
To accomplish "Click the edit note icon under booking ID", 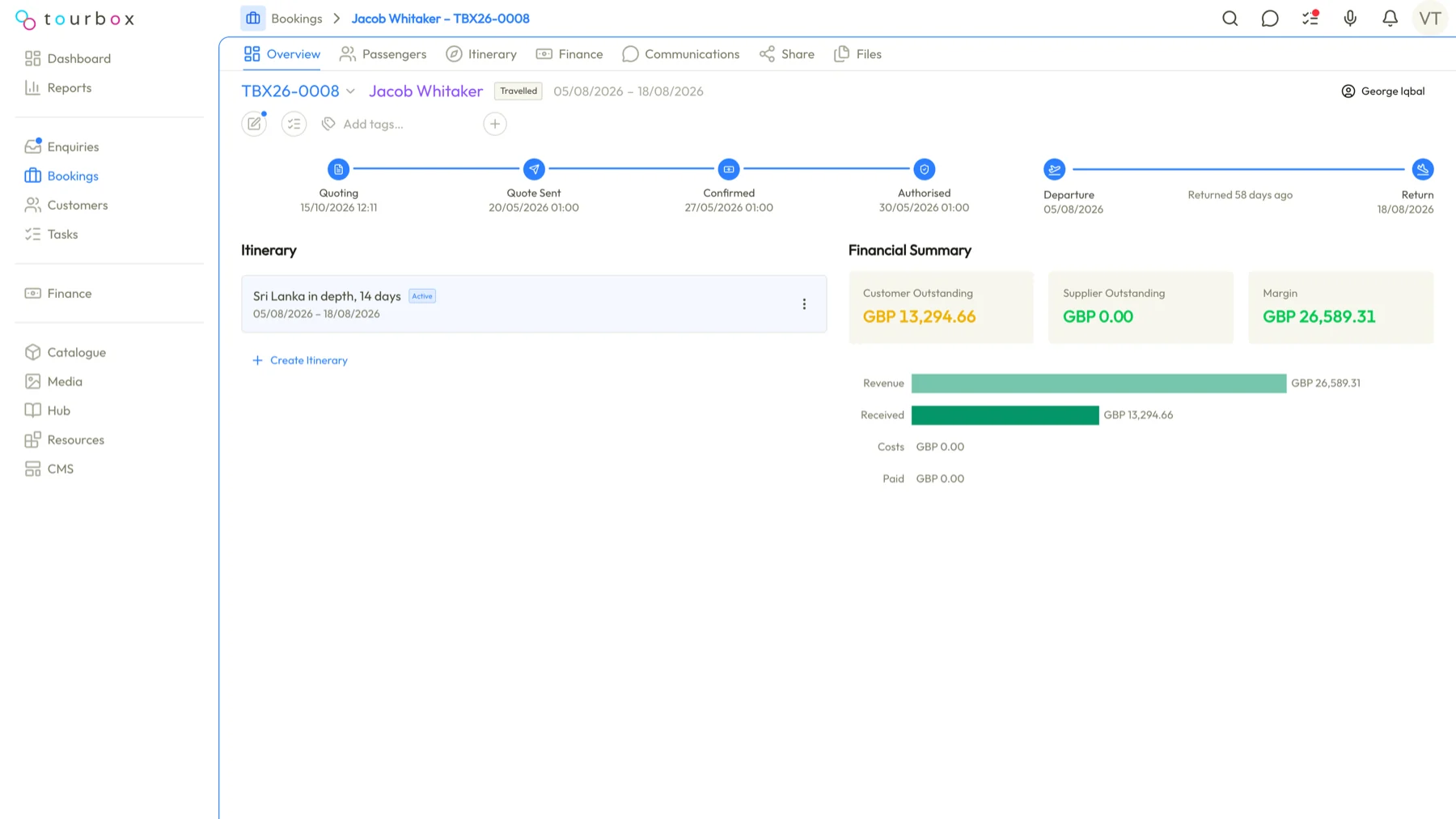I will click(254, 124).
